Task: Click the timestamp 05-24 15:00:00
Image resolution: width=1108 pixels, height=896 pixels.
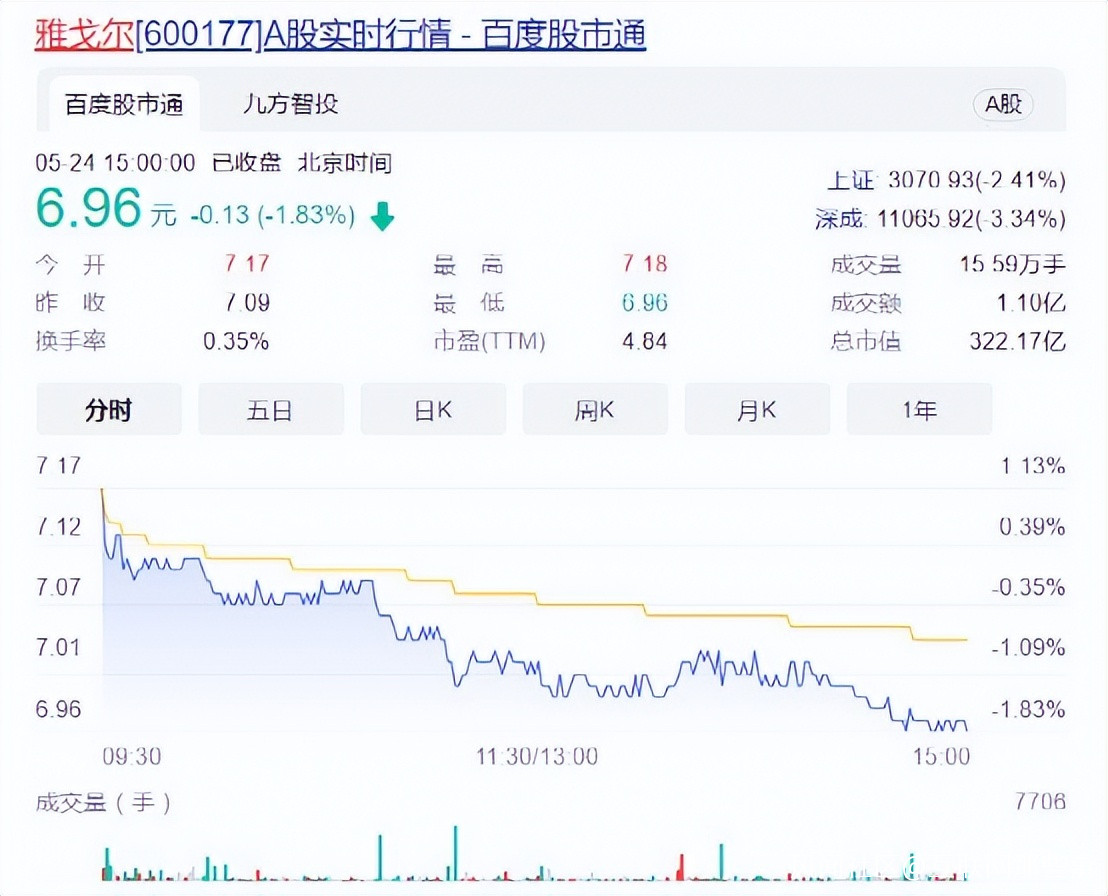Action: pyautogui.click(x=115, y=163)
